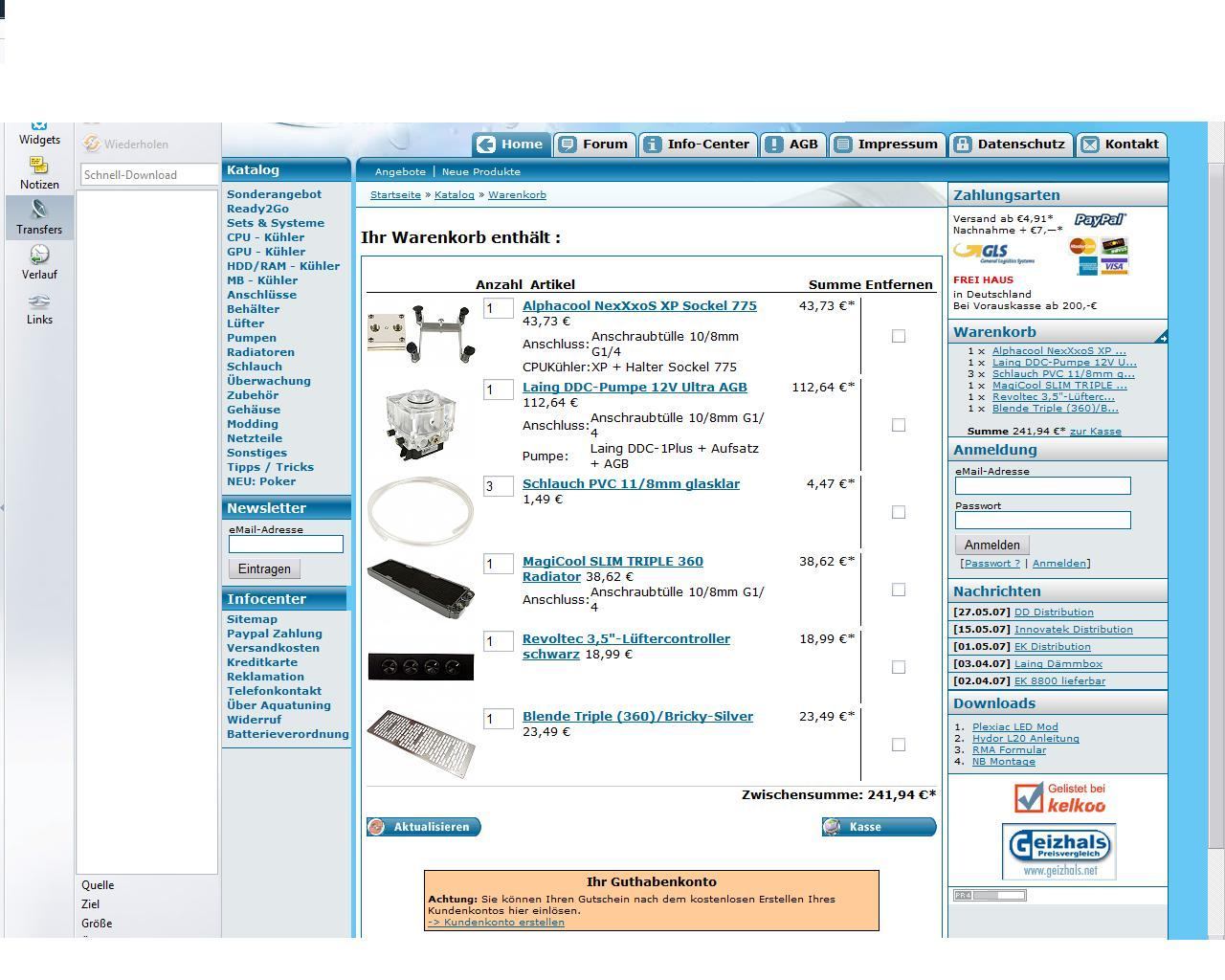Open Plexiac LED Mod download

click(x=1015, y=727)
